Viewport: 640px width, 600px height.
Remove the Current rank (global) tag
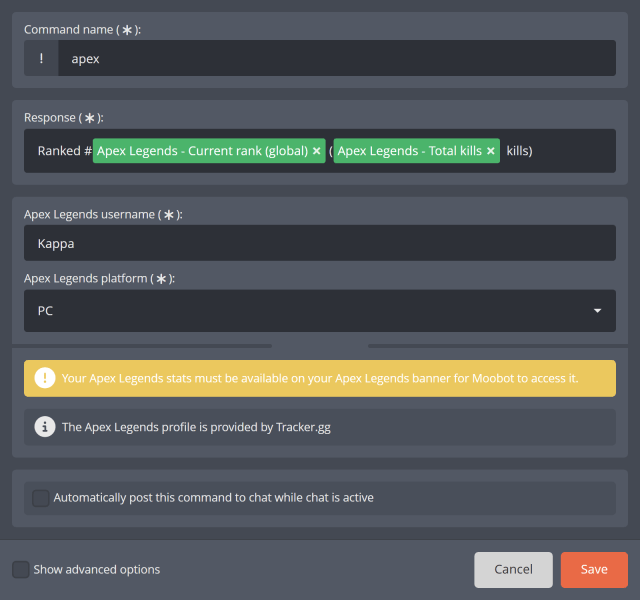[x=316, y=151]
